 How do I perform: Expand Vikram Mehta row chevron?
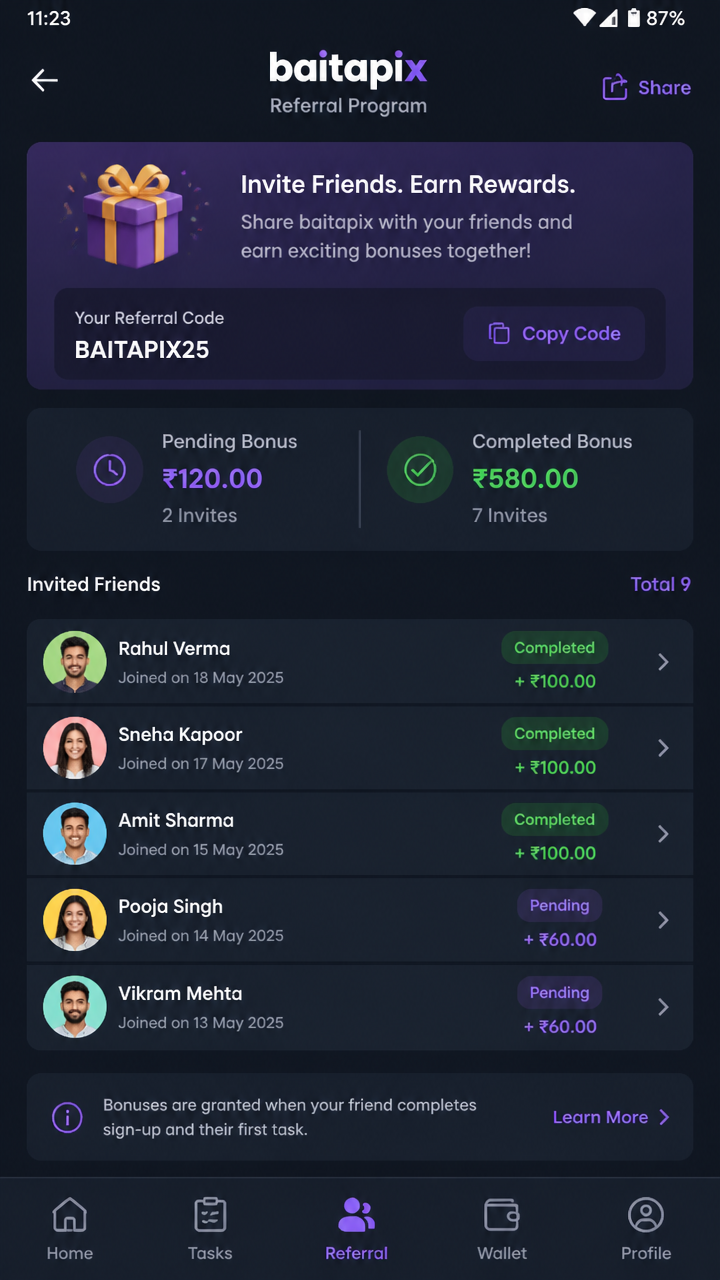(663, 1007)
